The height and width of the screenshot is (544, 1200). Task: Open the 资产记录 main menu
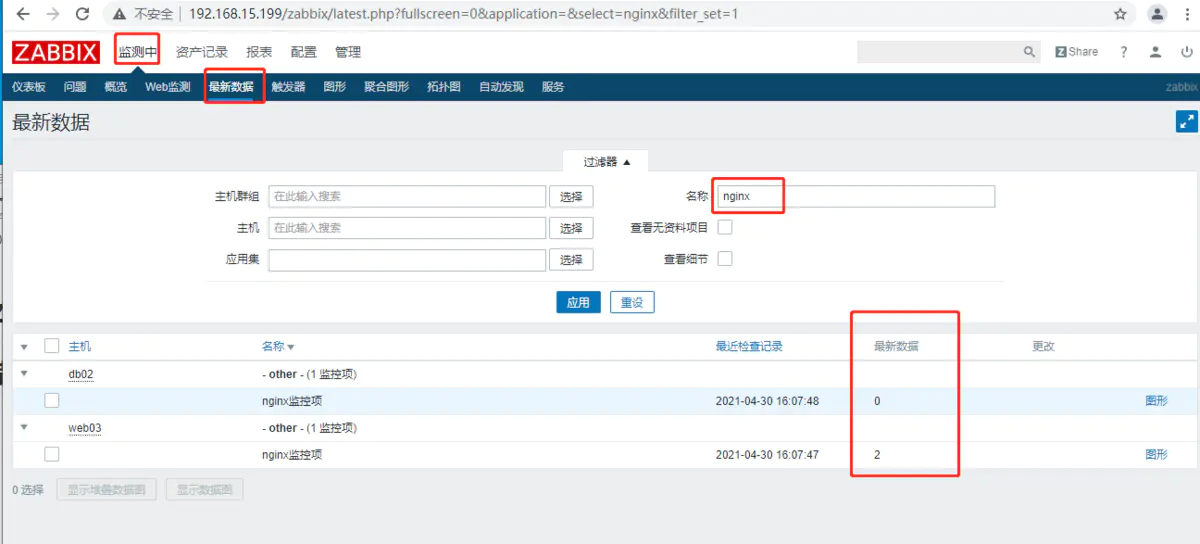pyautogui.click(x=202, y=52)
